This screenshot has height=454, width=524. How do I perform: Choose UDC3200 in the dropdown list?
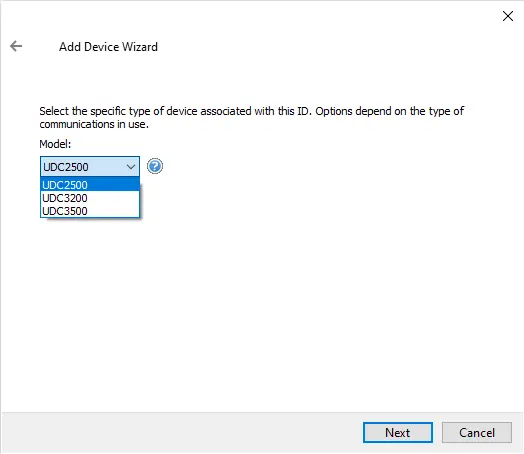[90, 198]
